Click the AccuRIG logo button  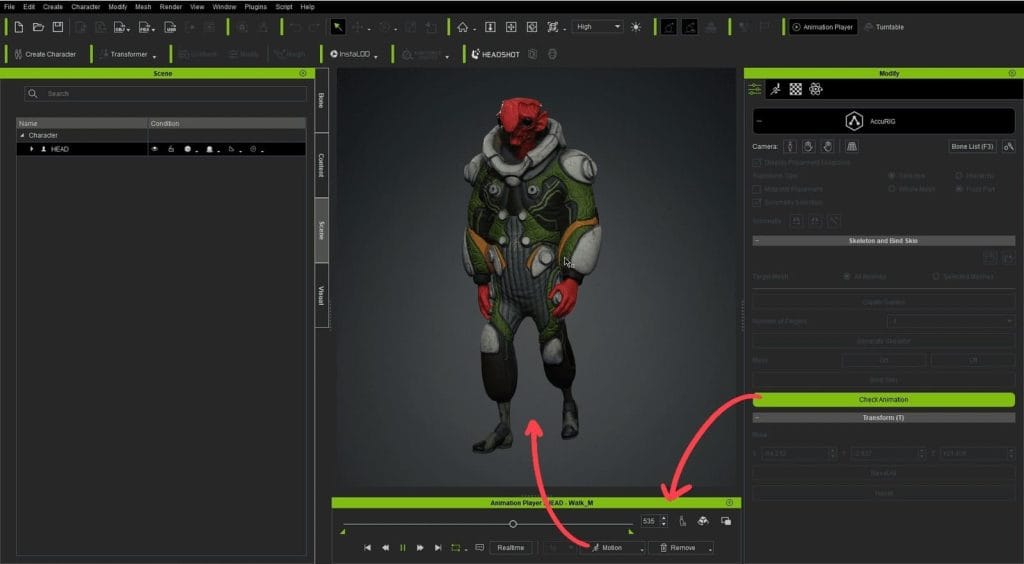tap(854, 121)
